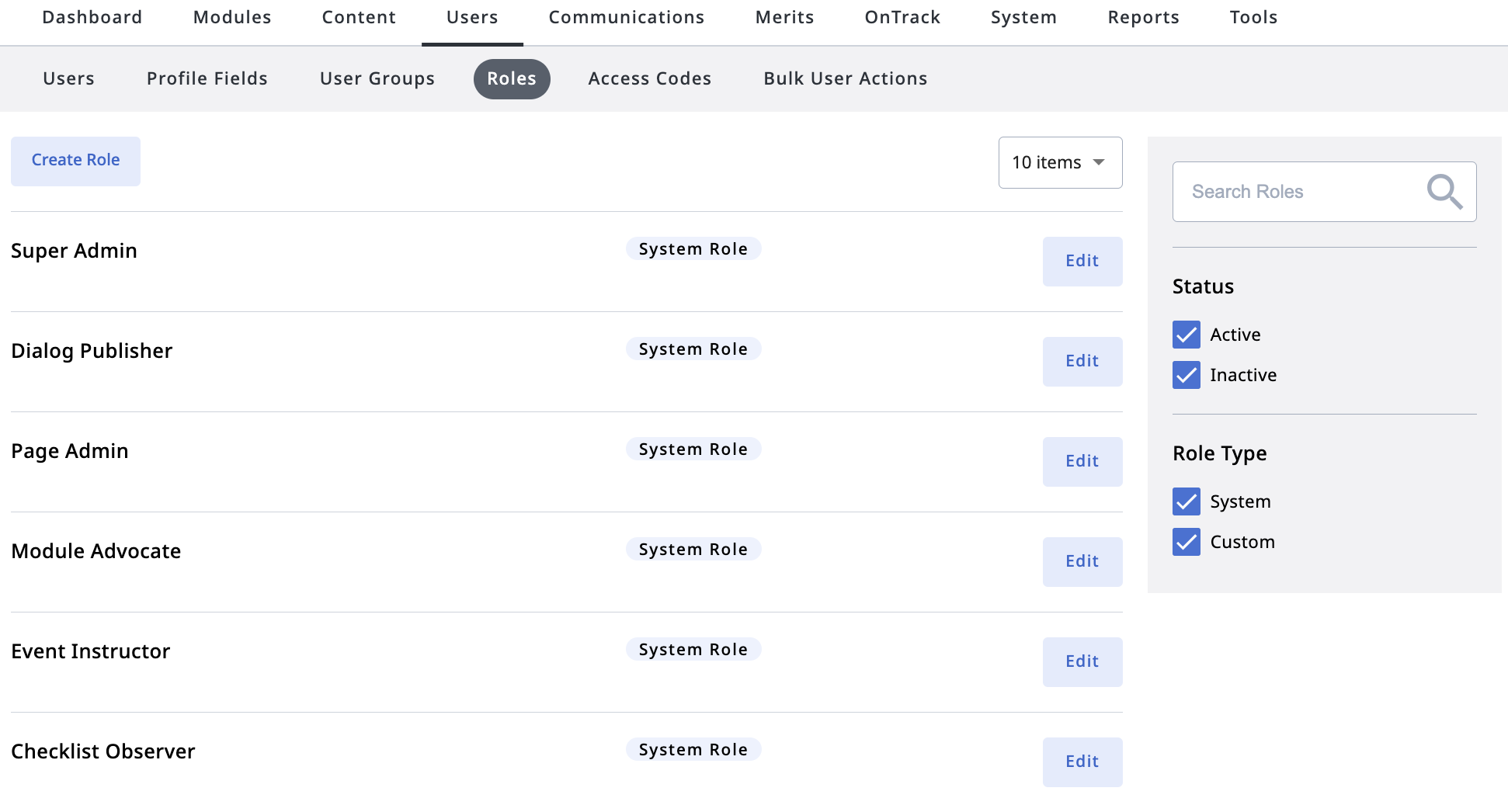Select the Users top navigation item
The height and width of the screenshot is (812, 1508).
[x=472, y=17]
